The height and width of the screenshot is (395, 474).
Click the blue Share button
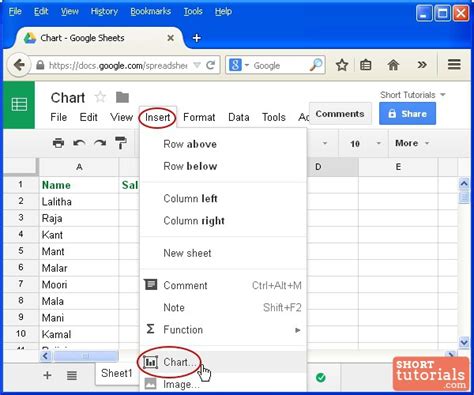pos(407,114)
